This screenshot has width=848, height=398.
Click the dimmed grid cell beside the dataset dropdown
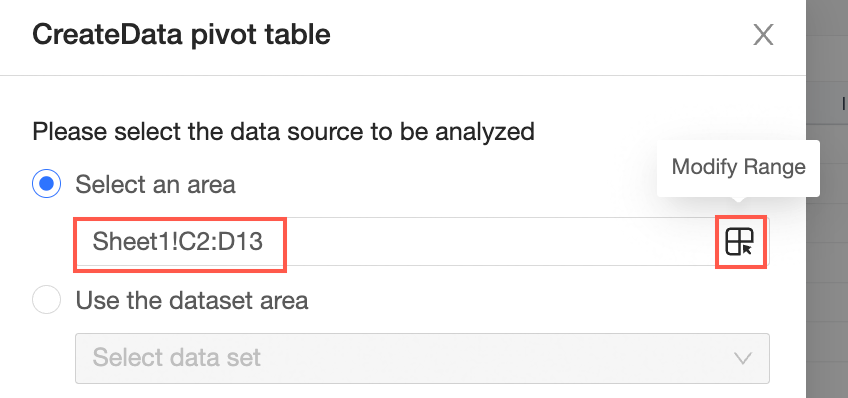pyautogui.click(x=827, y=358)
